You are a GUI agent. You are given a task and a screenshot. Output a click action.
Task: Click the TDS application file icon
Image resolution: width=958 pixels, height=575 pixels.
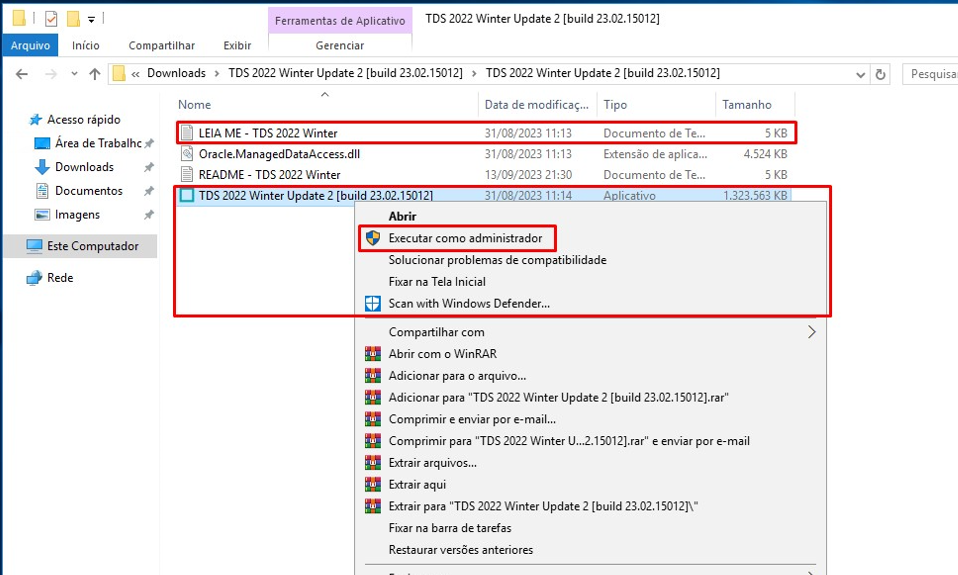point(187,196)
